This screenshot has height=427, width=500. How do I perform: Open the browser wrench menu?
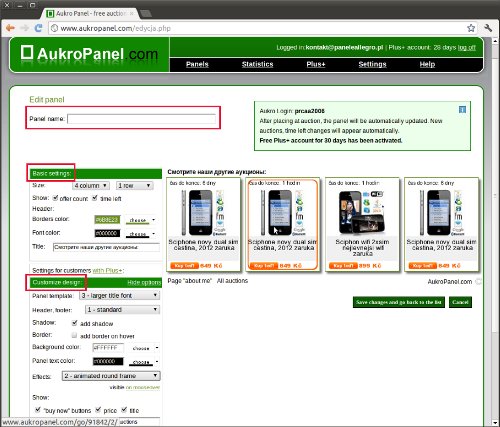tap(488, 28)
